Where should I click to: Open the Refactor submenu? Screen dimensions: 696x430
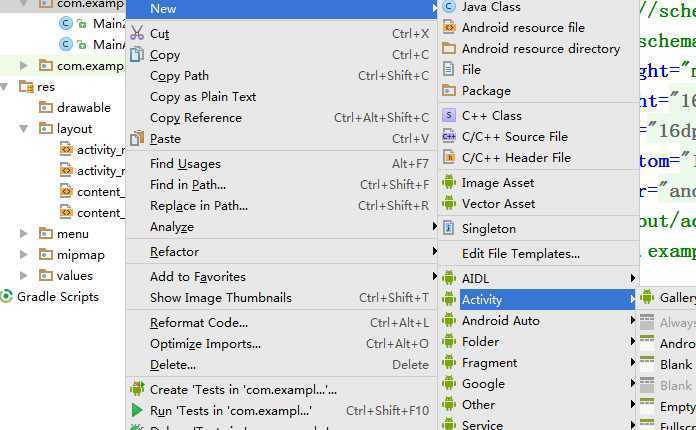pos(175,252)
